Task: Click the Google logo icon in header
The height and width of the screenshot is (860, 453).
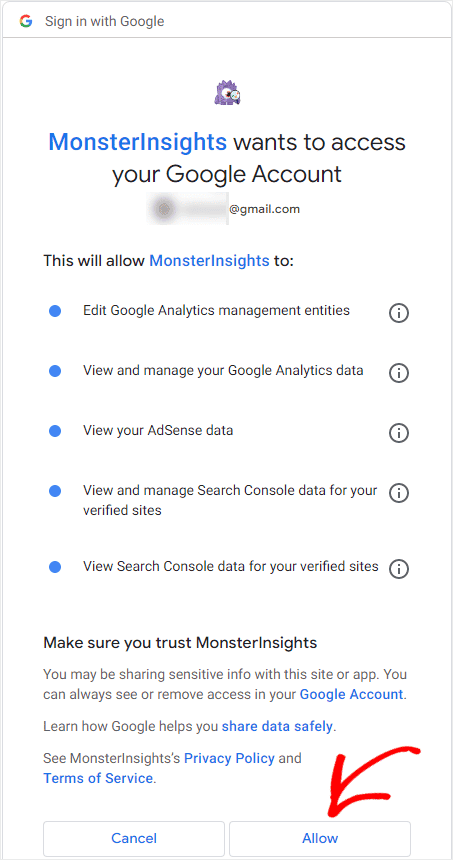Action: coord(26,21)
